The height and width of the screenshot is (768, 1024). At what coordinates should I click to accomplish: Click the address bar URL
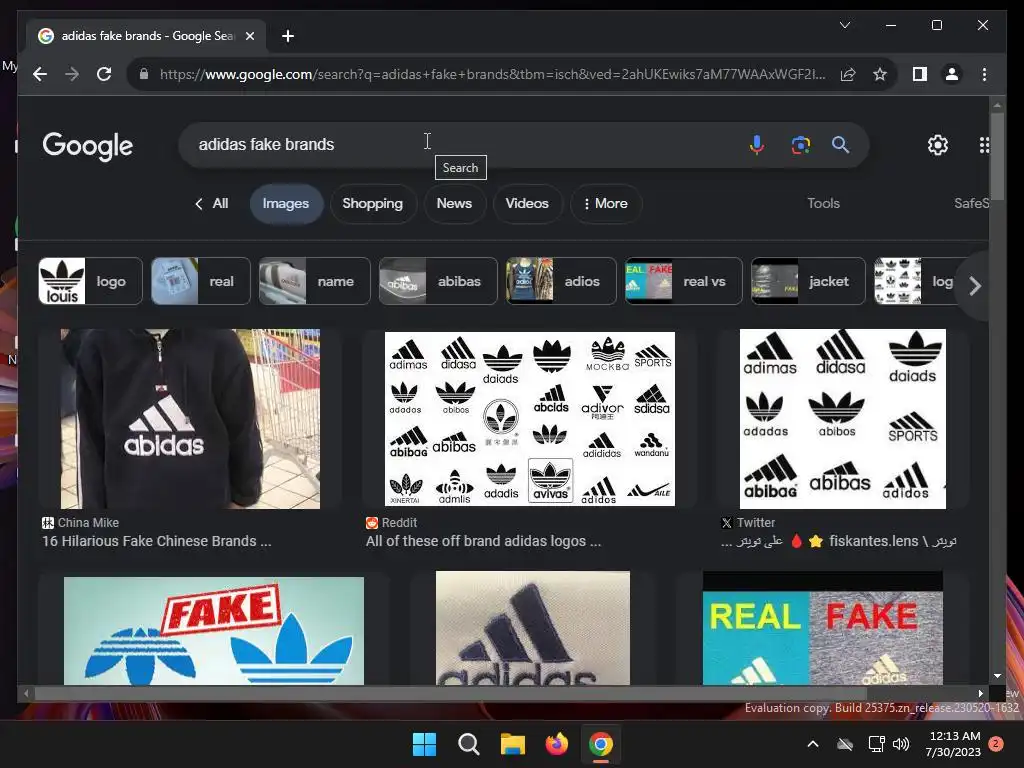tap(493, 74)
